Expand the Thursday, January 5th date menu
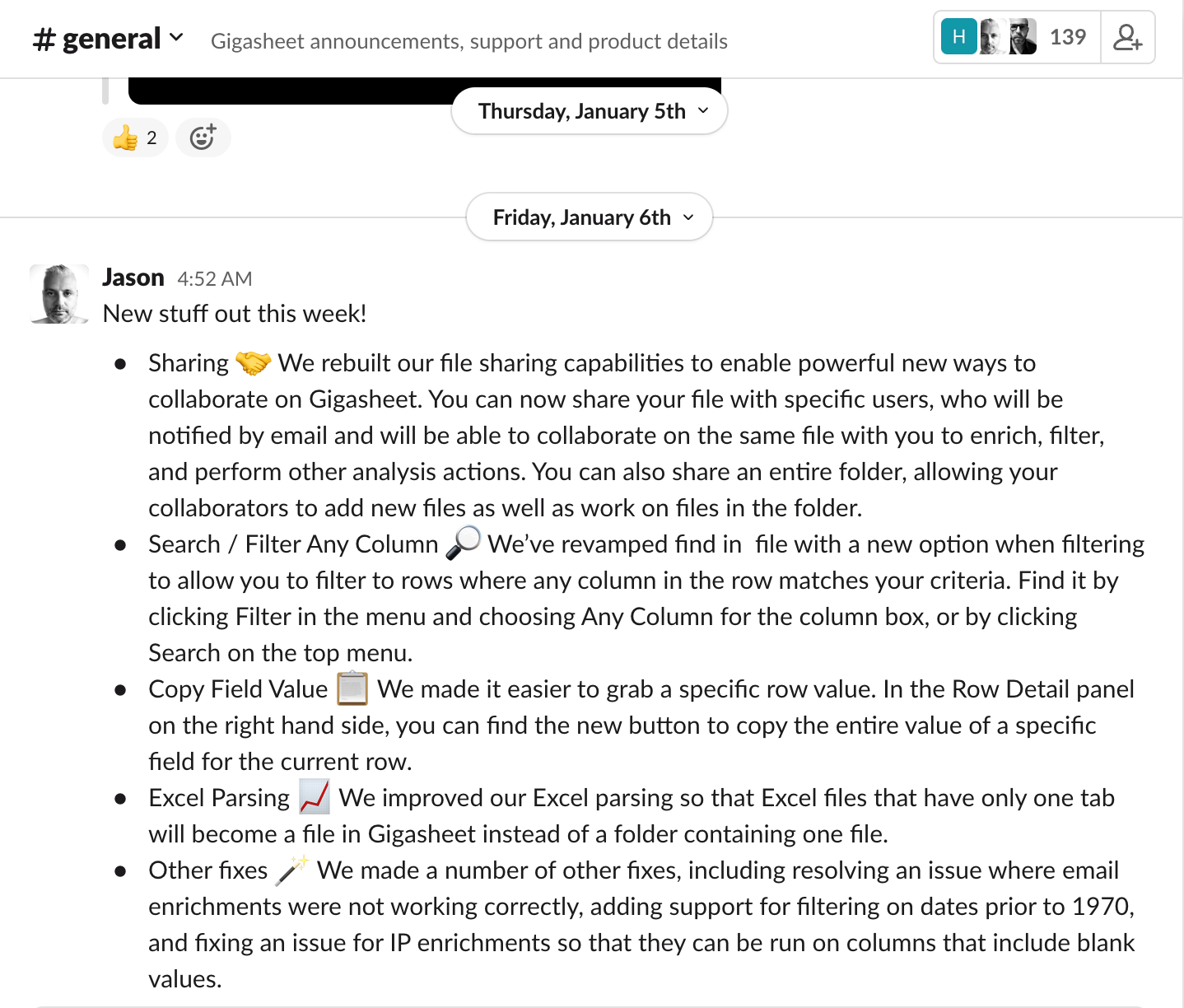This screenshot has width=1184, height=1008. (590, 111)
